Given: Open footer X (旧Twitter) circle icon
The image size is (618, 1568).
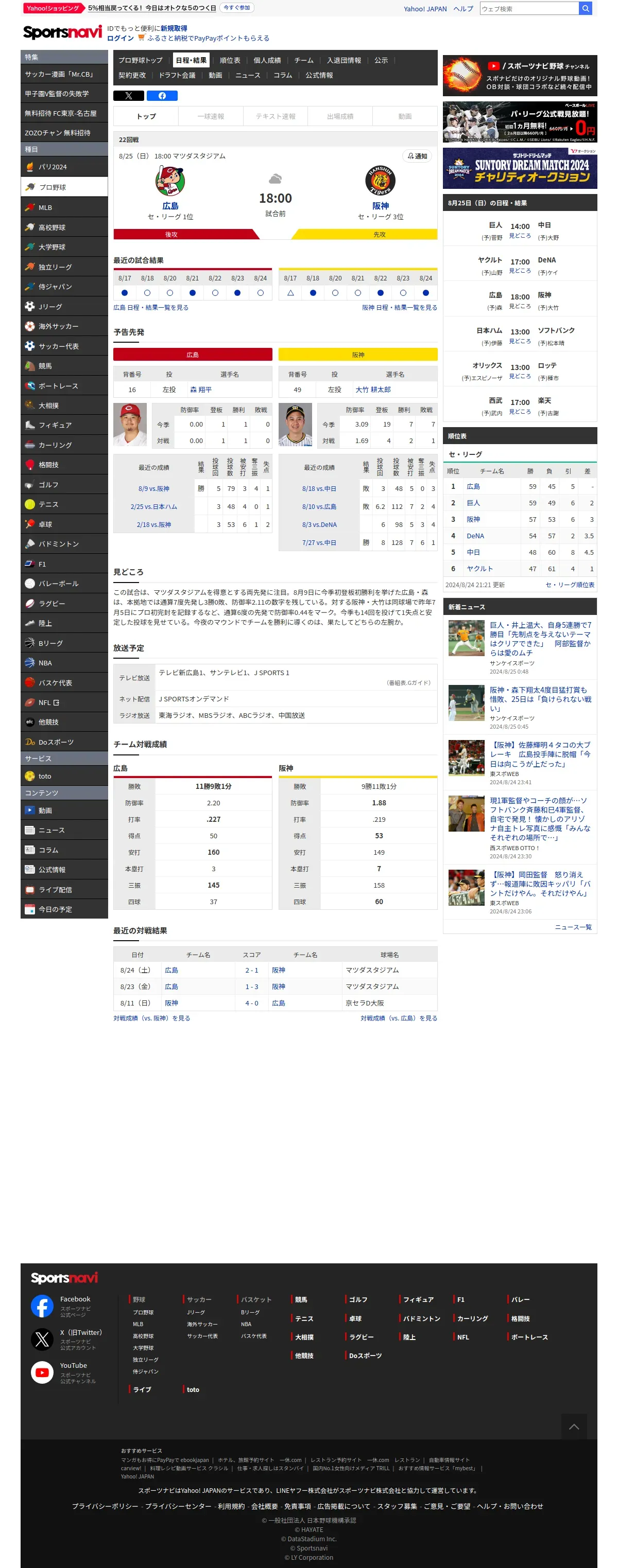Looking at the screenshot, I should coord(42,1338).
